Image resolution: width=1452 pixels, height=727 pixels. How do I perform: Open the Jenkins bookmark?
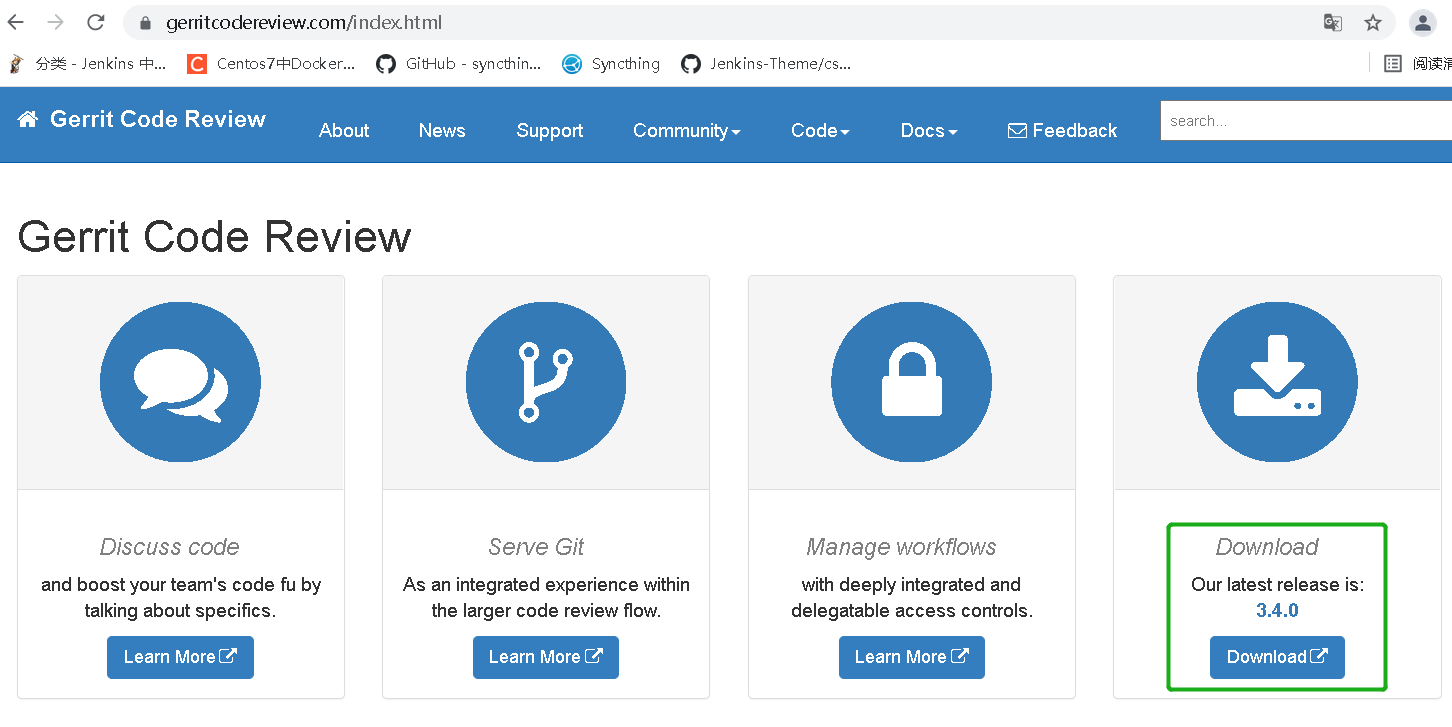(x=87, y=64)
